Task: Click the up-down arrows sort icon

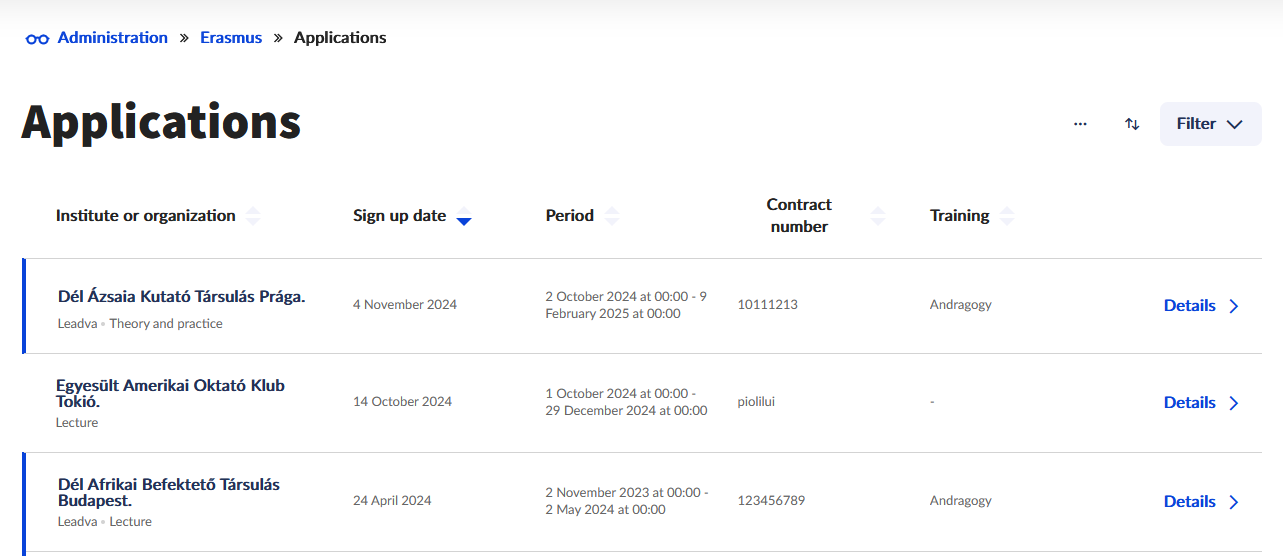Action: coord(1132,124)
